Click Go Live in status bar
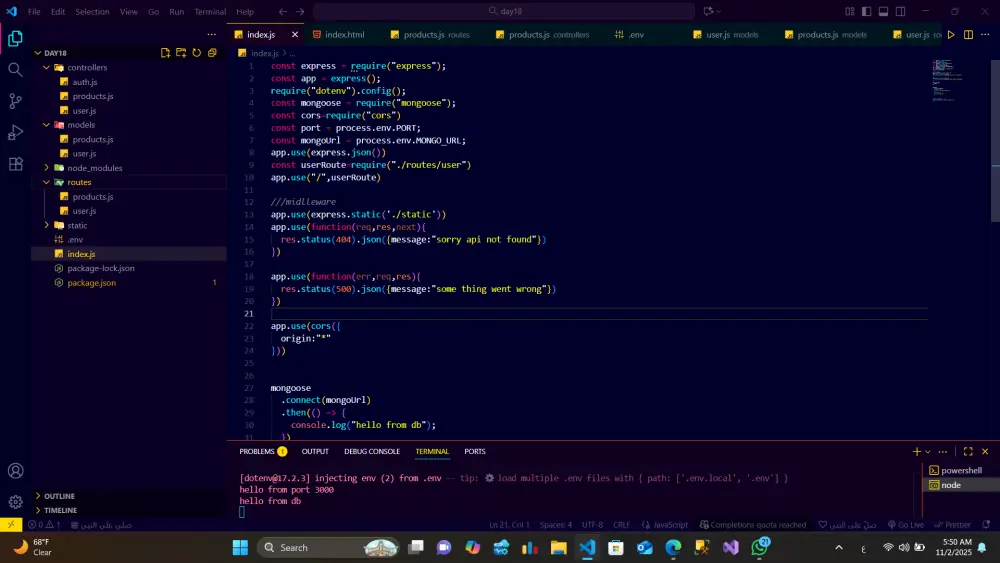This screenshot has width=1000, height=563. click(x=906, y=525)
